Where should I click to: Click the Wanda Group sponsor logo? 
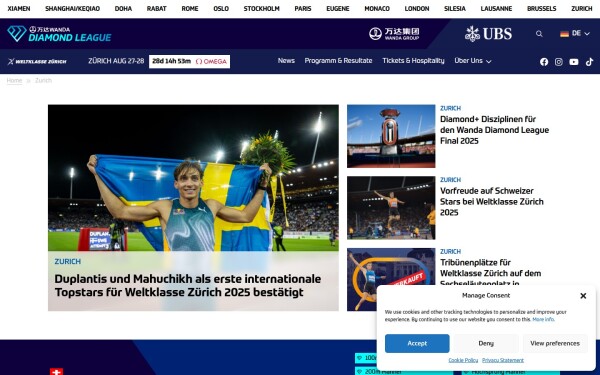394,34
